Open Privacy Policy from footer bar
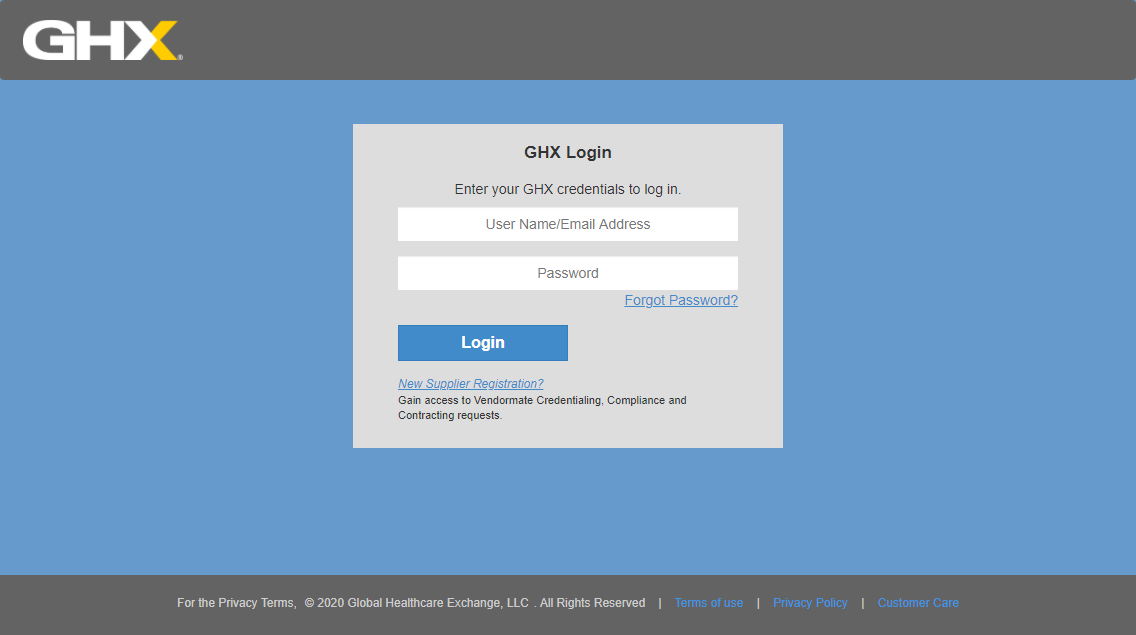This screenshot has width=1136, height=635. point(810,602)
